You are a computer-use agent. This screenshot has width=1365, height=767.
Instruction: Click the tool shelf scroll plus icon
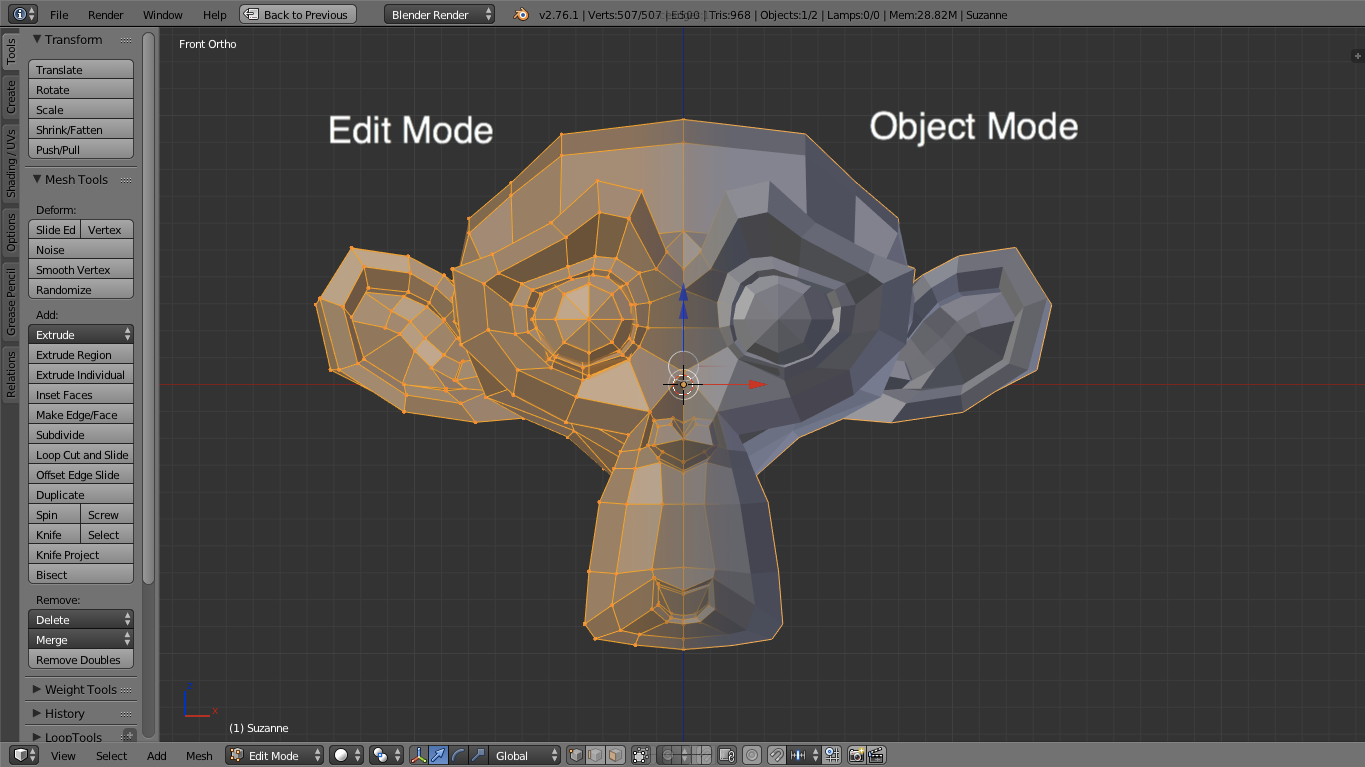tap(128, 735)
